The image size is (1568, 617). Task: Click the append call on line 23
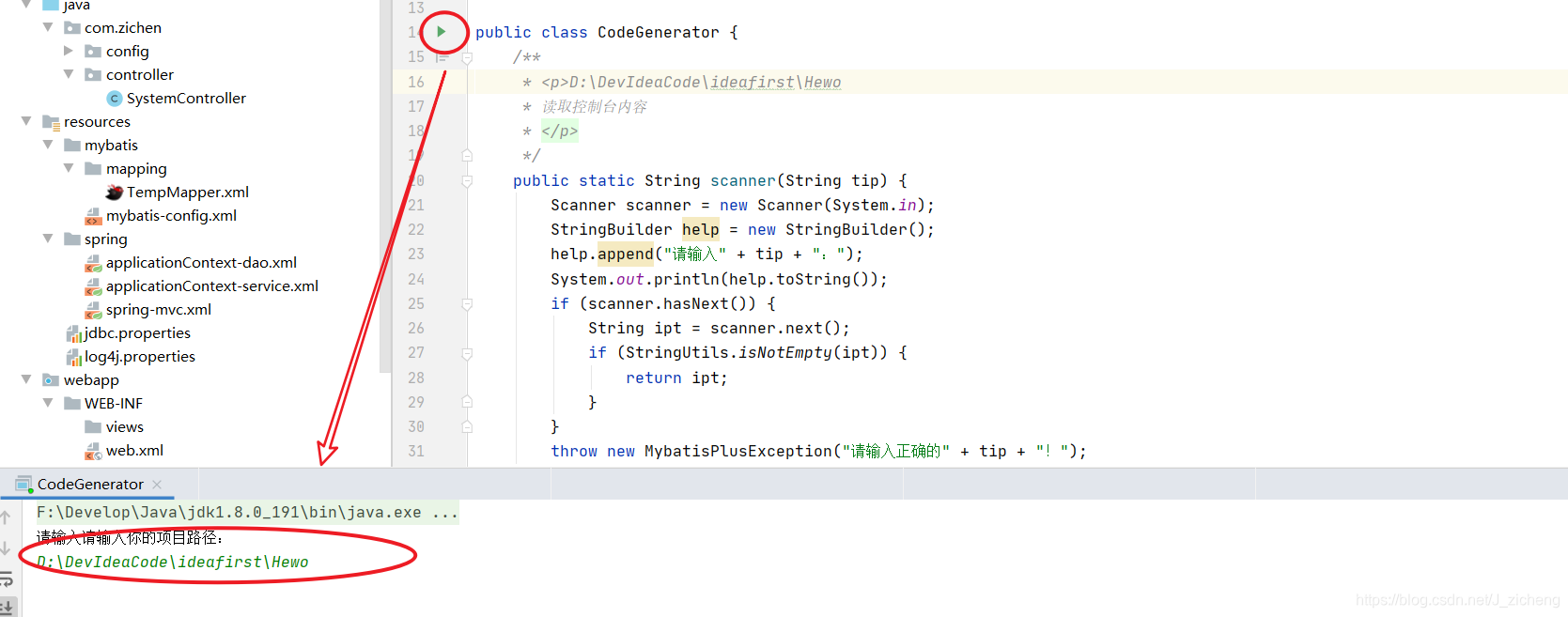626,255
